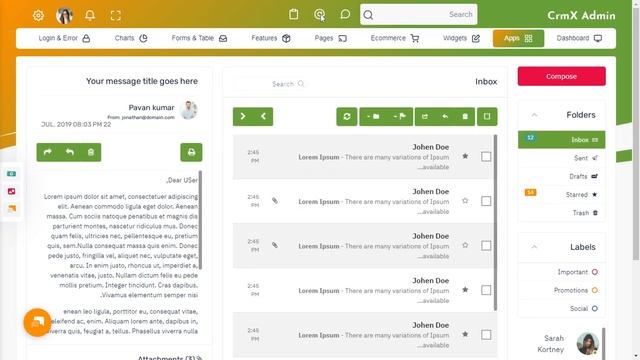Toggle fullscreen mode icon
This screenshot has width=640, height=360.
(116, 16)
